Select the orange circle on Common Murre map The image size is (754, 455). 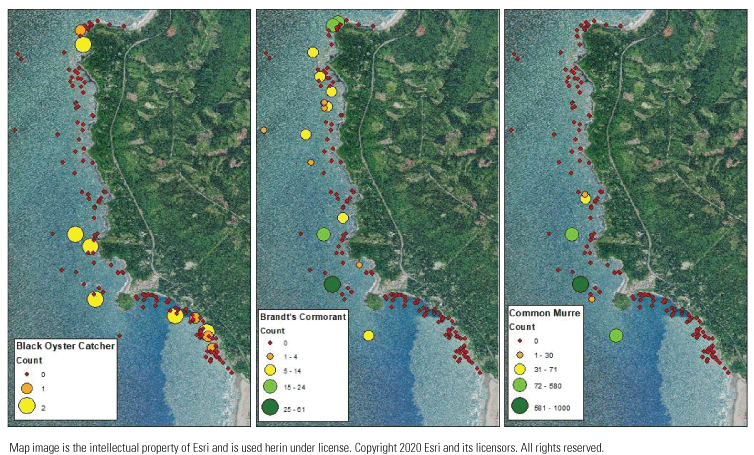click(592, 298)
